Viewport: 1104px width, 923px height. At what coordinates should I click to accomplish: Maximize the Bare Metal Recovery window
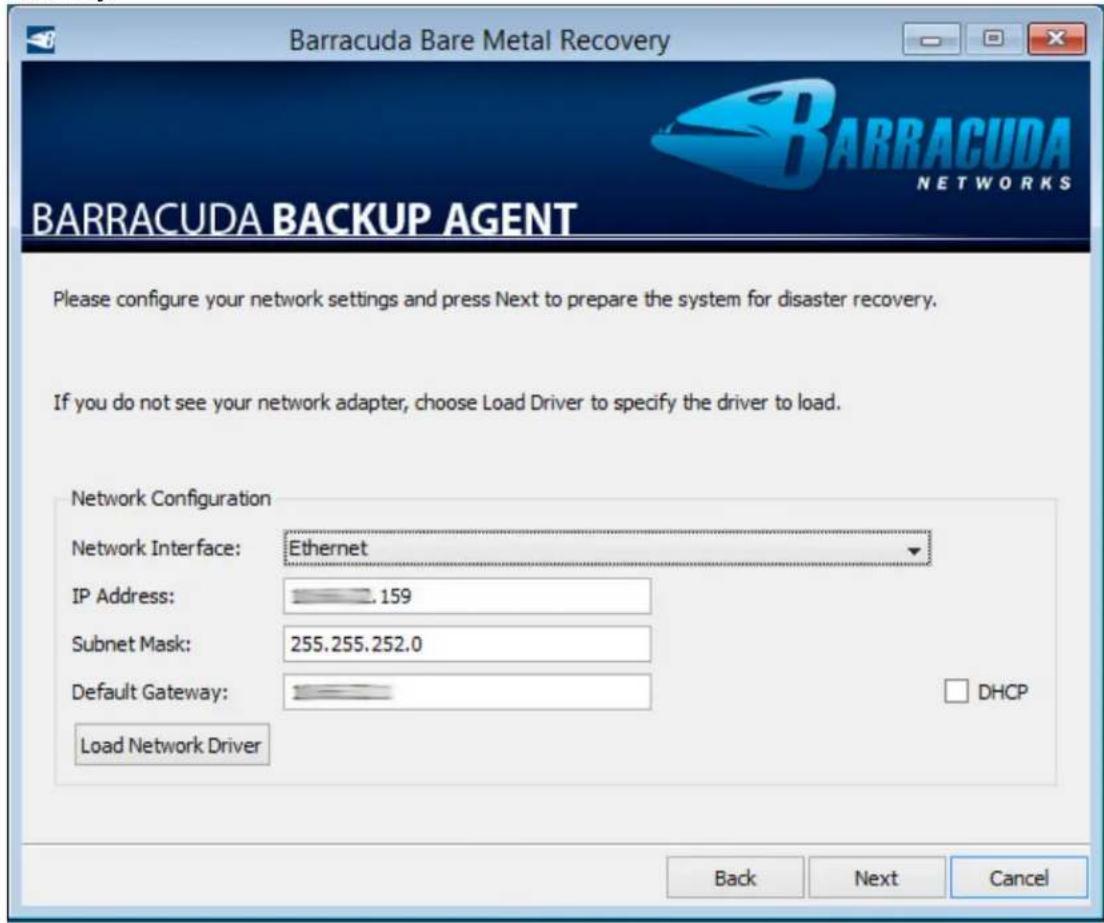tap(993, 39)
